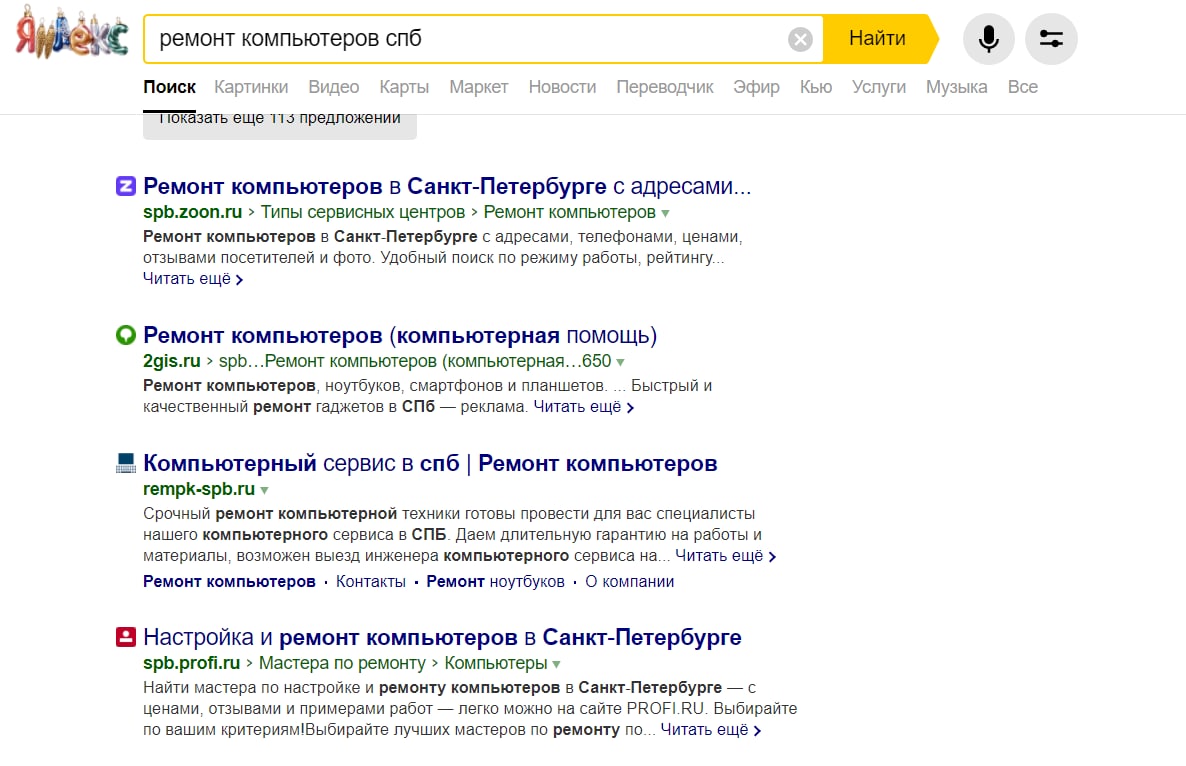Open the О компании sitelink

tap(629, 581)
